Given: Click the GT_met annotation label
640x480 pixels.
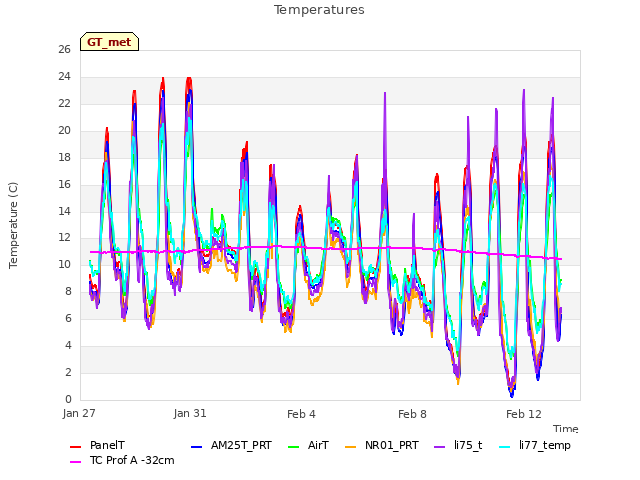Looking at the screenshot, I should click(109, 42).
